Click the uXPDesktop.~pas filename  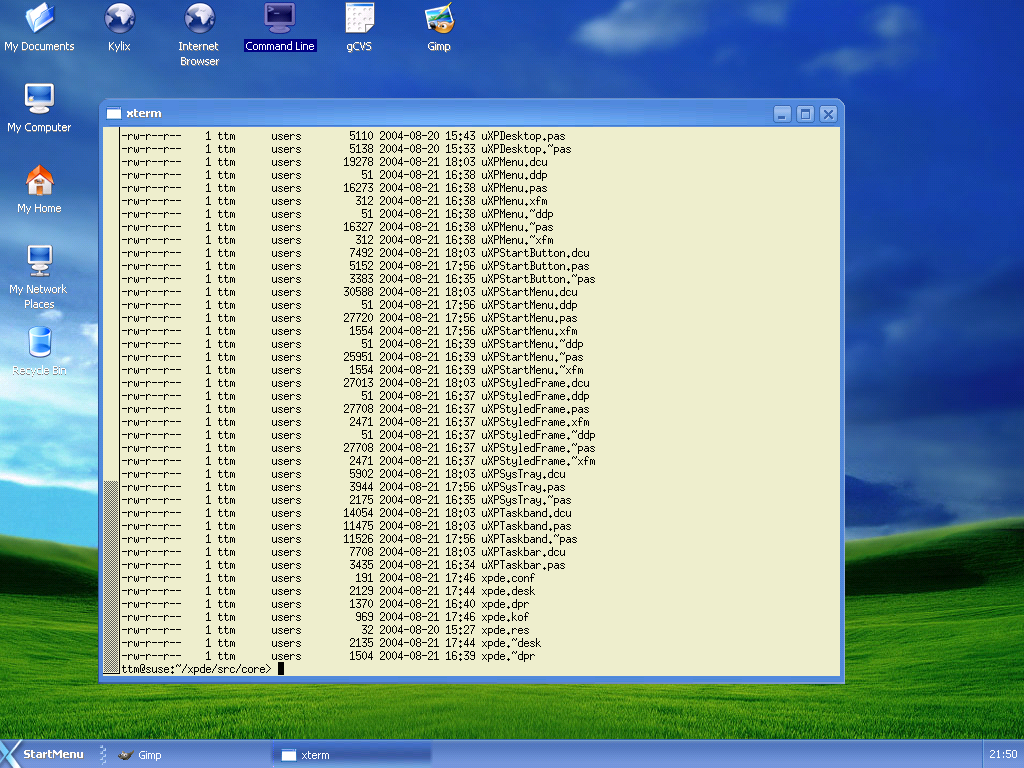526,149
